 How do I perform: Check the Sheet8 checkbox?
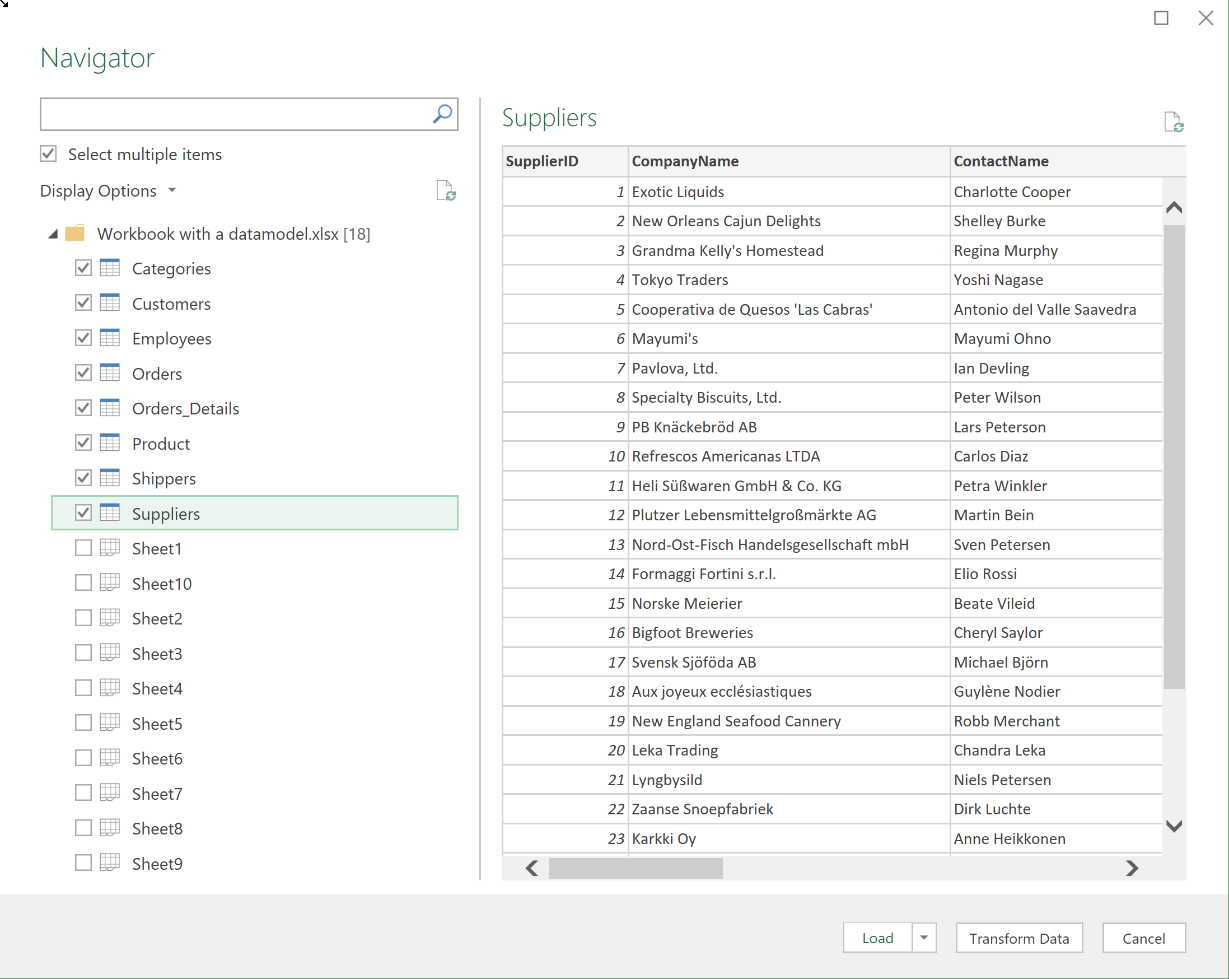83,828
